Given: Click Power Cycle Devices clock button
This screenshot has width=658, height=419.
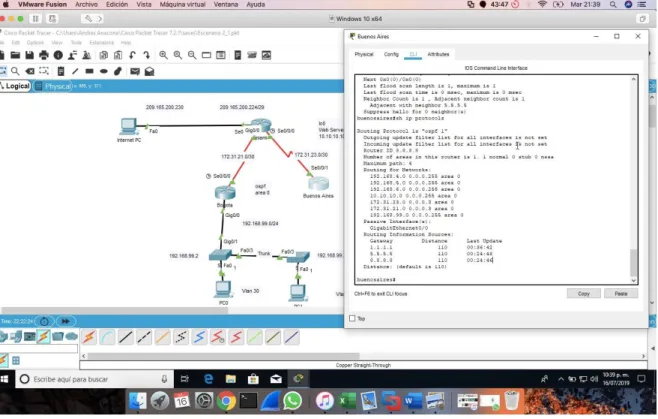Looking at the screenshot, I should point(44,321).
